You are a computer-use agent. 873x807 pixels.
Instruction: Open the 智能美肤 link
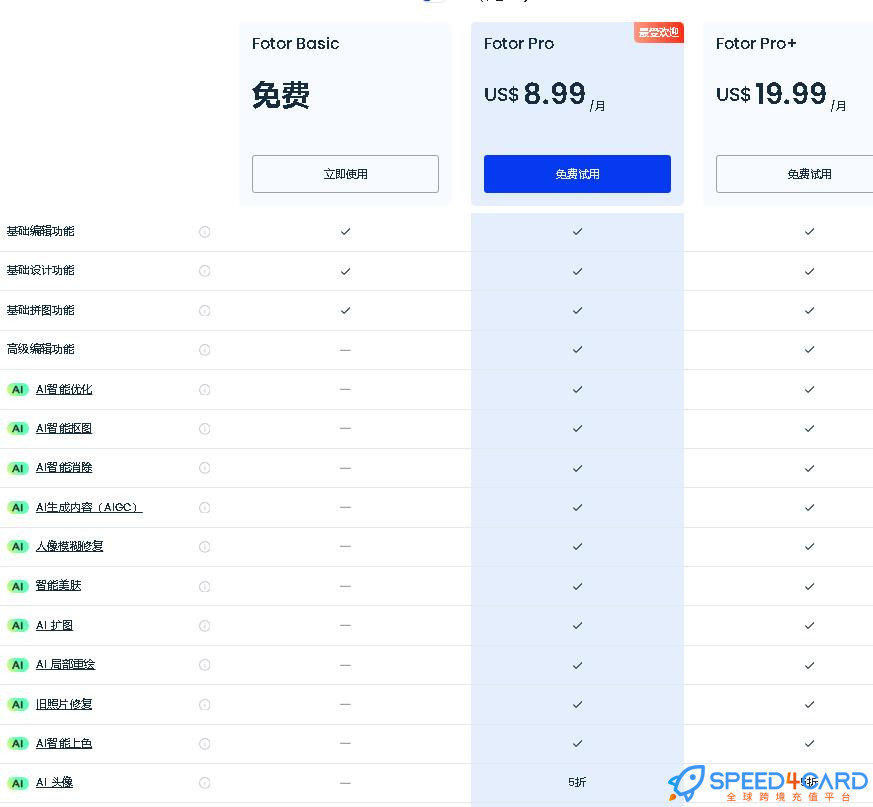point(58,586)
